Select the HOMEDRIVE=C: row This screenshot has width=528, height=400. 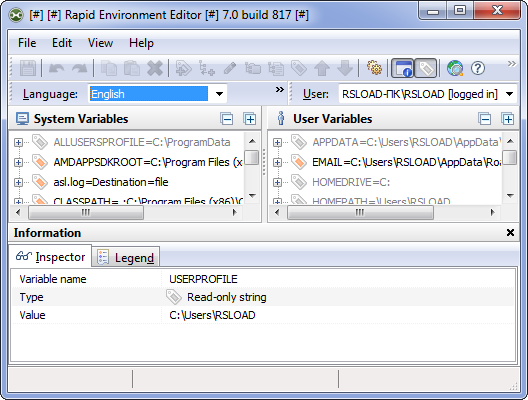[351, 182]
